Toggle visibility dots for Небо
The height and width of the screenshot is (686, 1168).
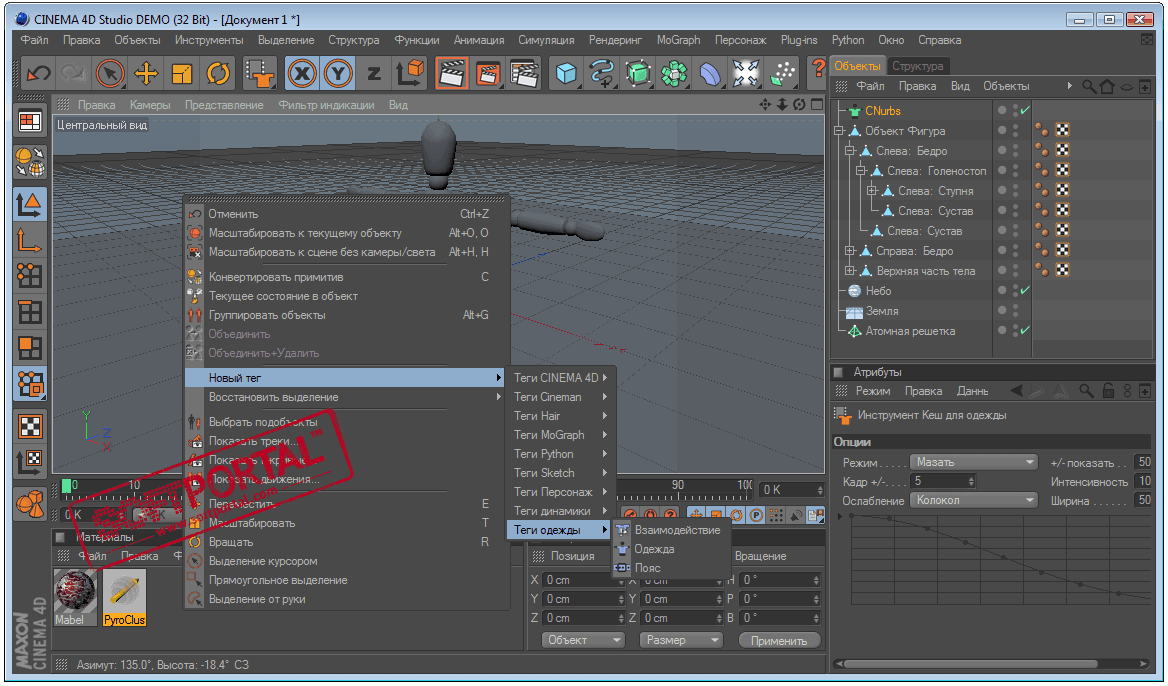coord(1016,291)
